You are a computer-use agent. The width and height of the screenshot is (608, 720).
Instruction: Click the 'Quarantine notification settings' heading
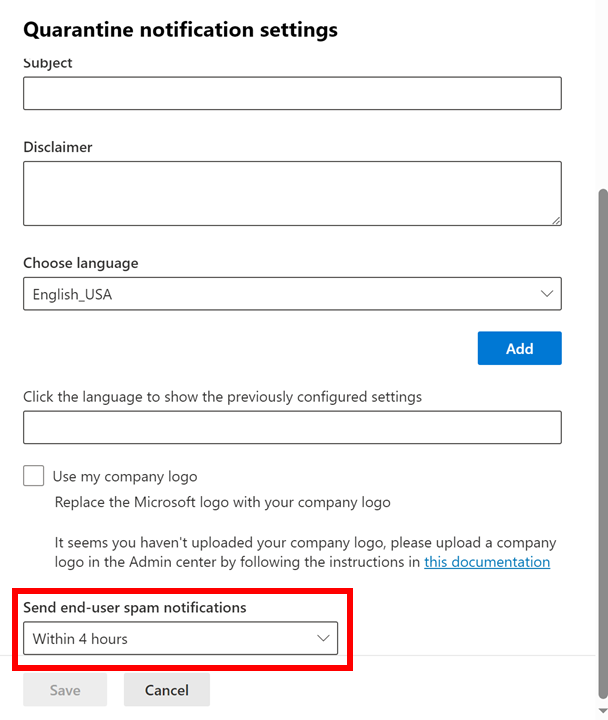180,30
